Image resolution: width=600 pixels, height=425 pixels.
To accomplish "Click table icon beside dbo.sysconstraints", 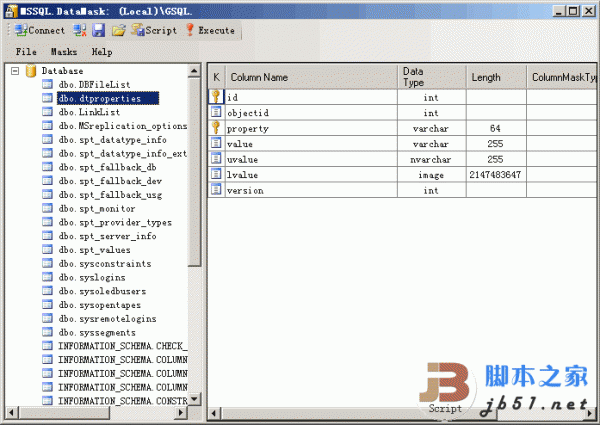I will pos(47,263).
